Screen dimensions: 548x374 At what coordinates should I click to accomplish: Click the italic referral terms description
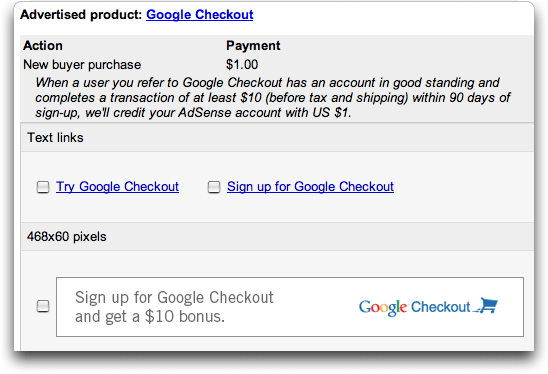[273, 98]
